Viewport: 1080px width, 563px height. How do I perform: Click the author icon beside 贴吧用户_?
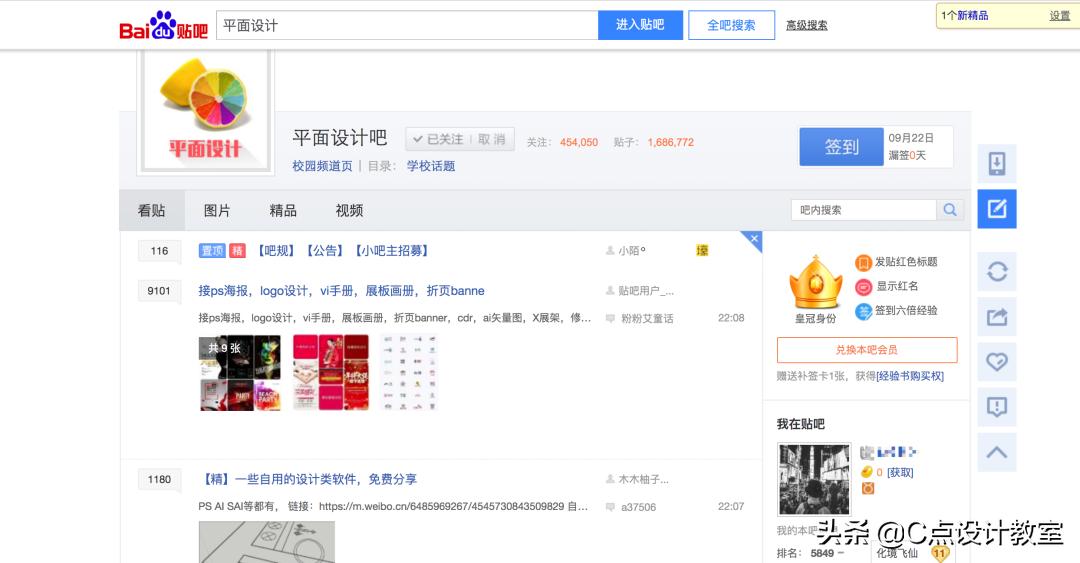(610, 291)
